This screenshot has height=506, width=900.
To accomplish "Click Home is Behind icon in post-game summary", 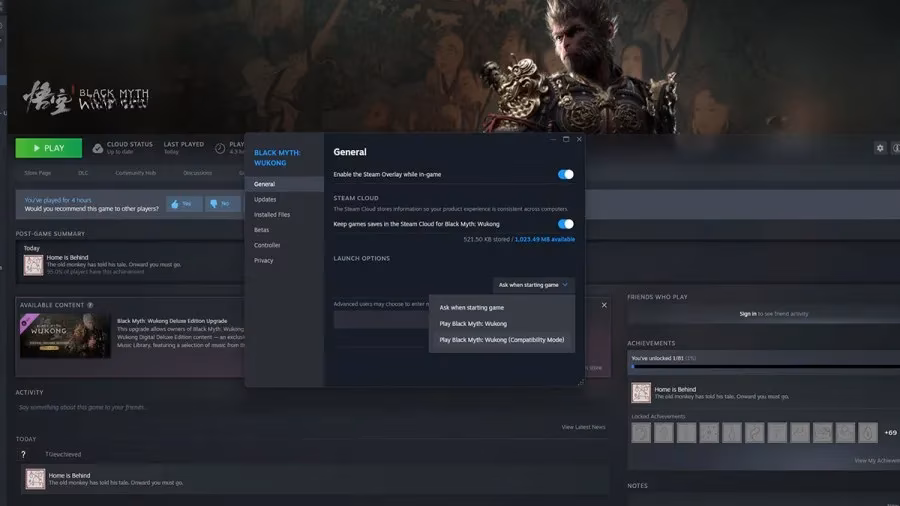I will (33, 265).
